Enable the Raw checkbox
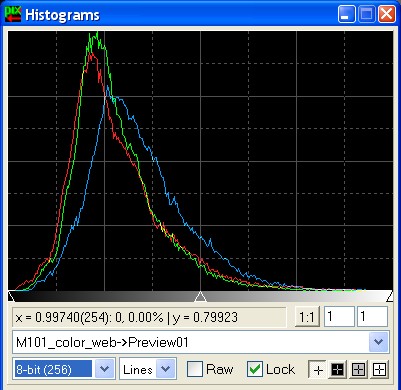The height and width of the screenshot is (390, 401). click(195, 370)
